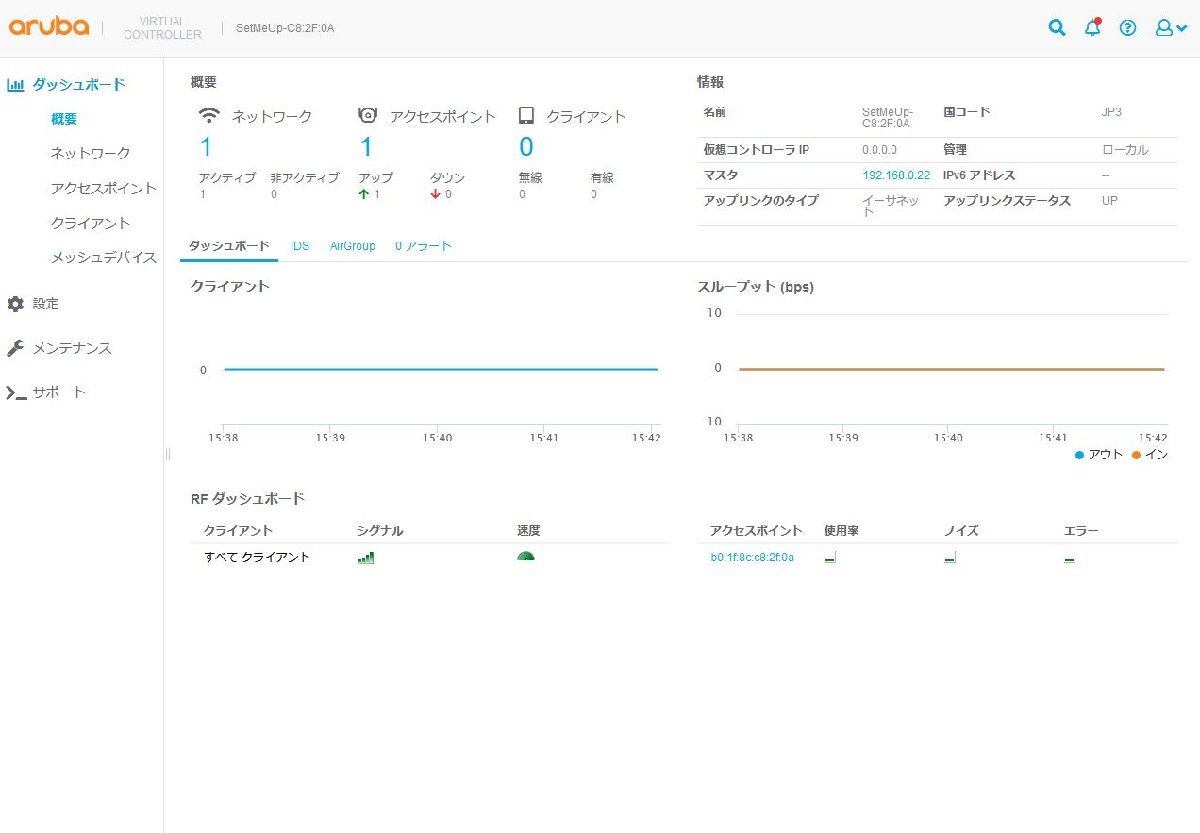1200x833 pixels.
Task: Click the help question mark icon
Action: click(1128, 28)
